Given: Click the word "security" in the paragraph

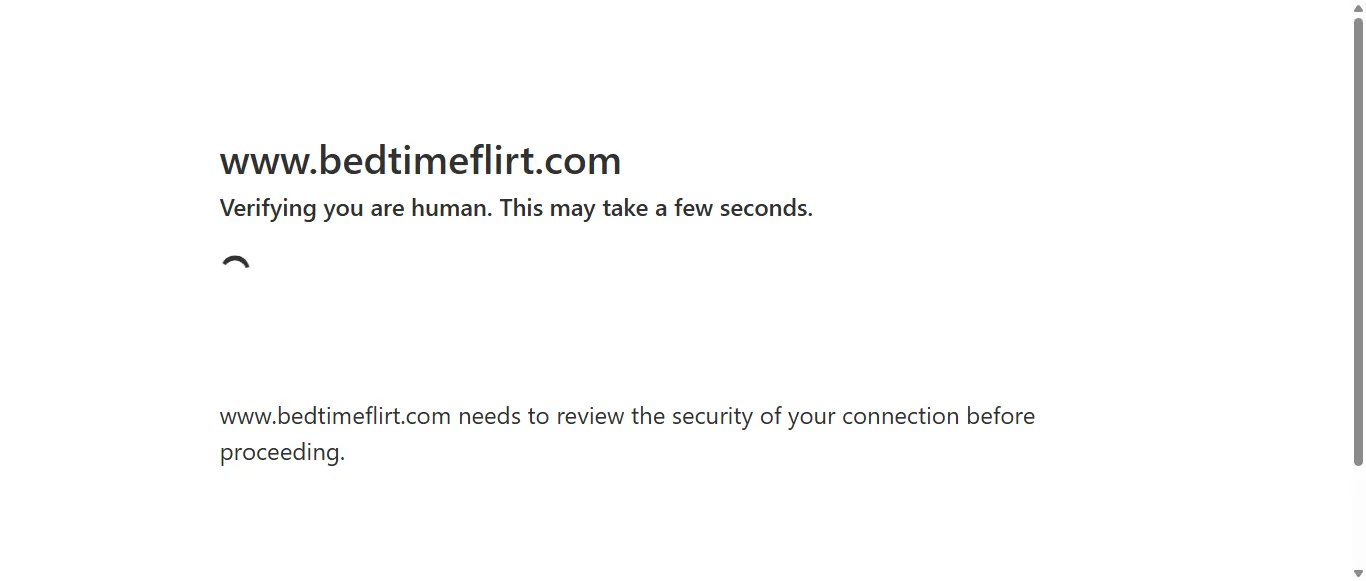Looking at the screenshot, I should click(x=712, y=416).
